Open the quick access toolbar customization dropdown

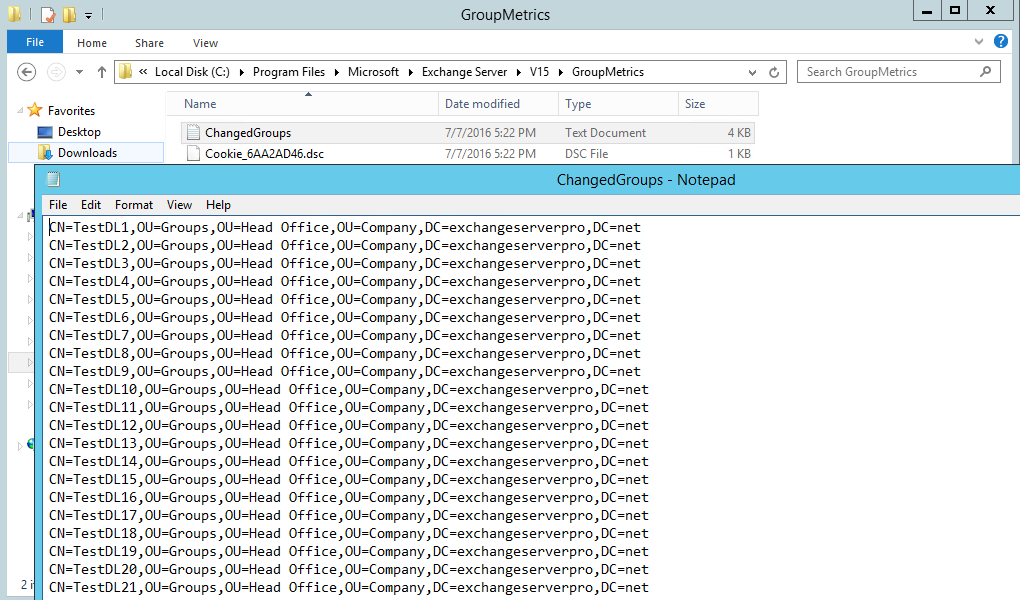tap(88, 14)
